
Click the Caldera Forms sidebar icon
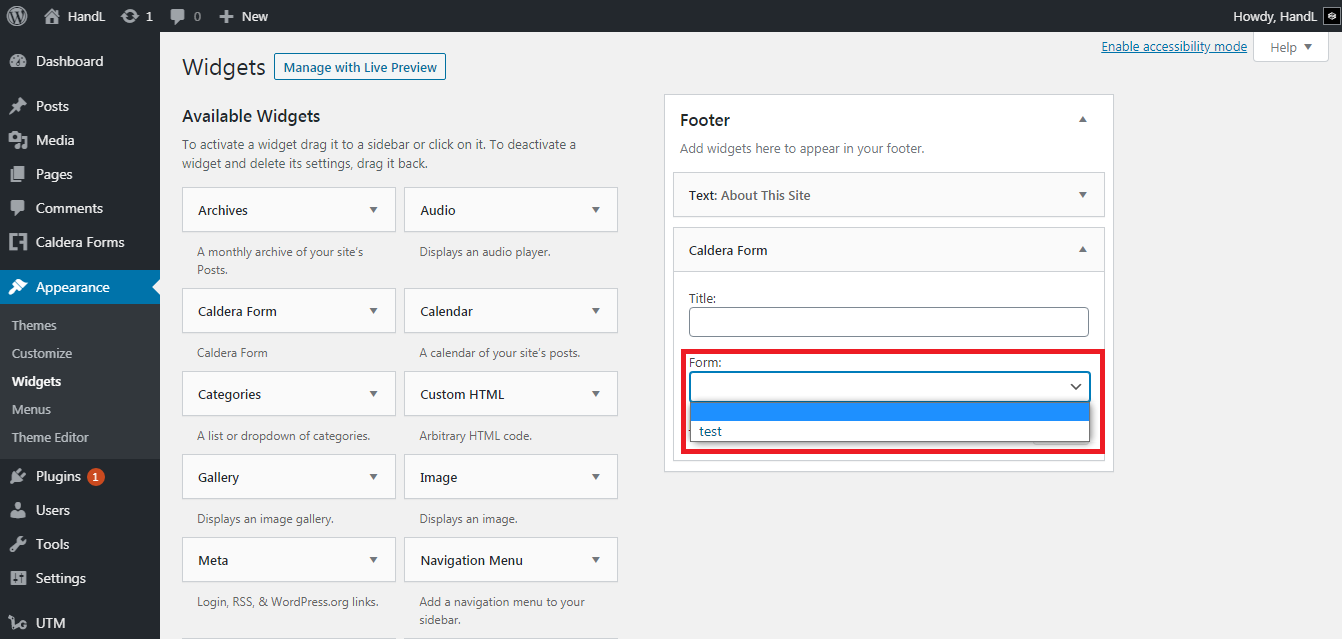(x=17, y=242)
